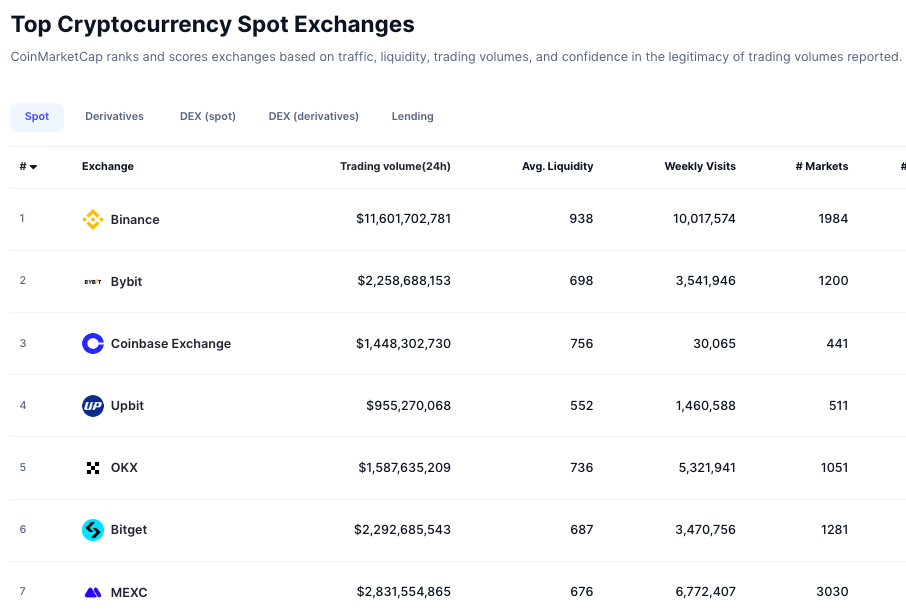Sort by # Markets column header
The height and width of the screenshot is (614, 906).
[x=822, y=166]
